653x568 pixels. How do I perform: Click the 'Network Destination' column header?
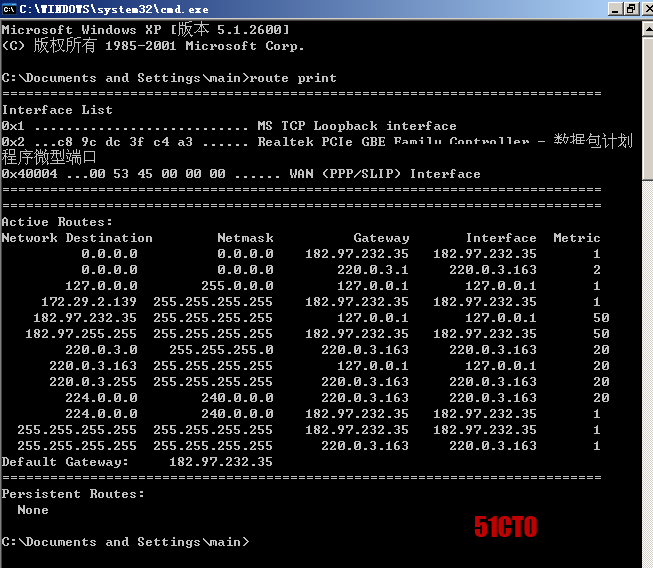(x=77, y=238)
